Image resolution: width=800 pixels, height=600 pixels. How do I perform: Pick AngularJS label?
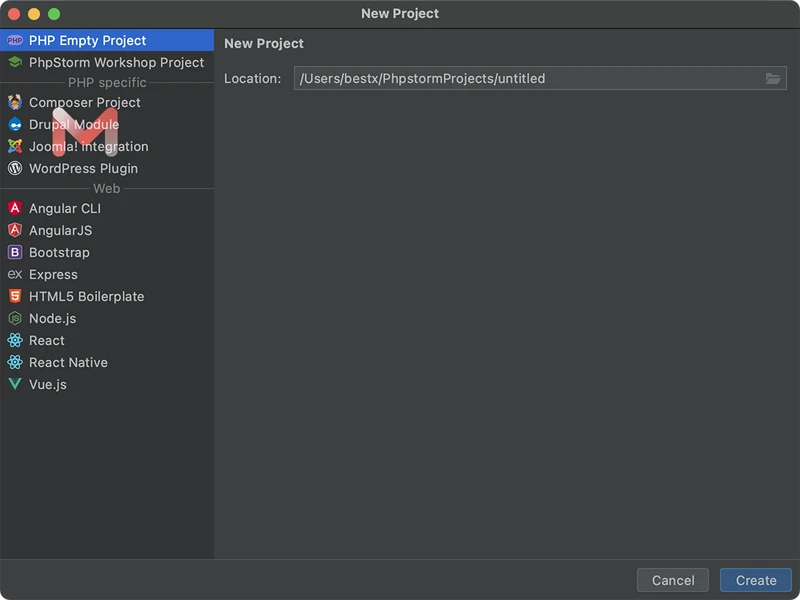(x=60, y=230)
